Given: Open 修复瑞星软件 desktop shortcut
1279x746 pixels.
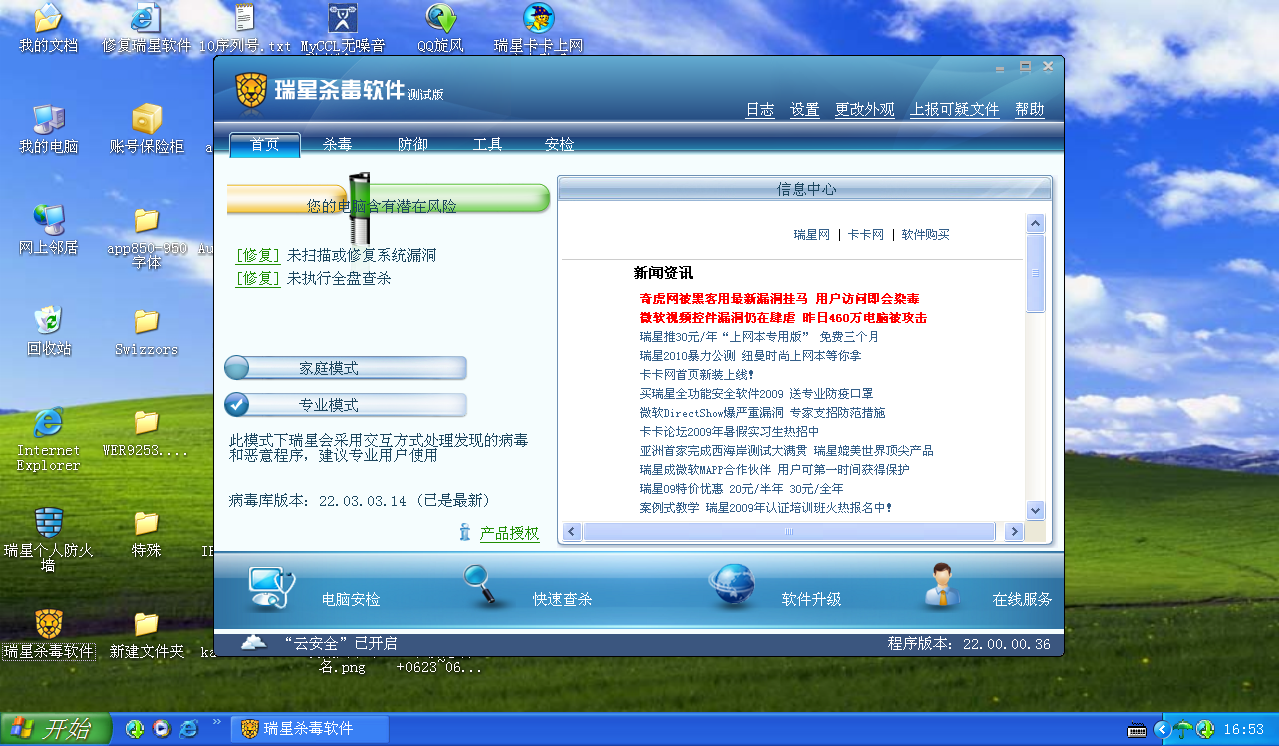Looking at the screenshot, I should (x=146, y=18).
